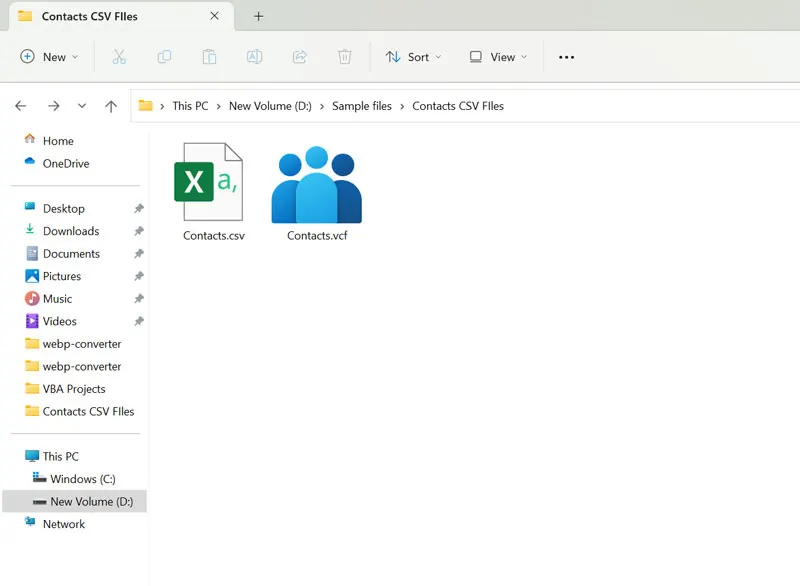Click the Share icon in toolbar

click(x=299, y=57)
